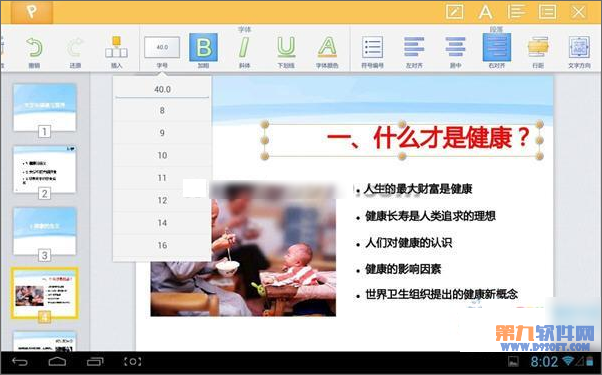The width and height of the screenshot is (602, 375).
Task: Open line spacing (行距) options
Action: [538, 47]
